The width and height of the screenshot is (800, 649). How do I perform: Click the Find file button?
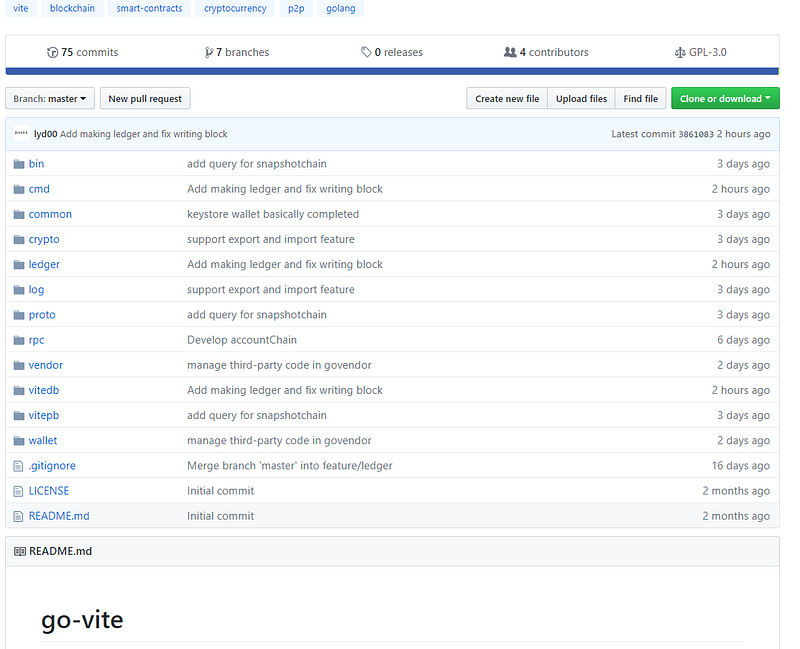point(640,98)
